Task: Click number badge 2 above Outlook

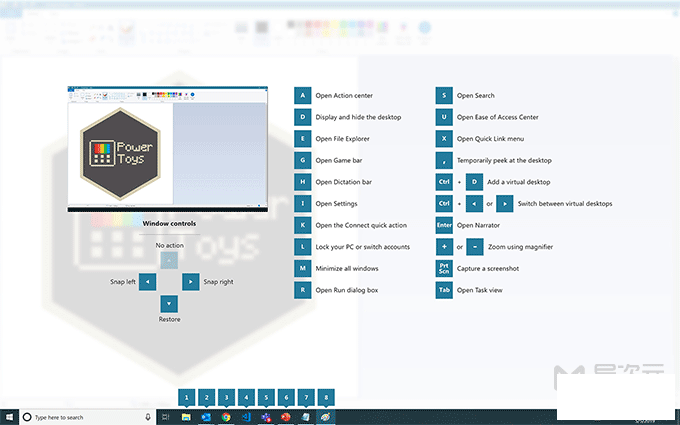Action: tap(206, 397)
